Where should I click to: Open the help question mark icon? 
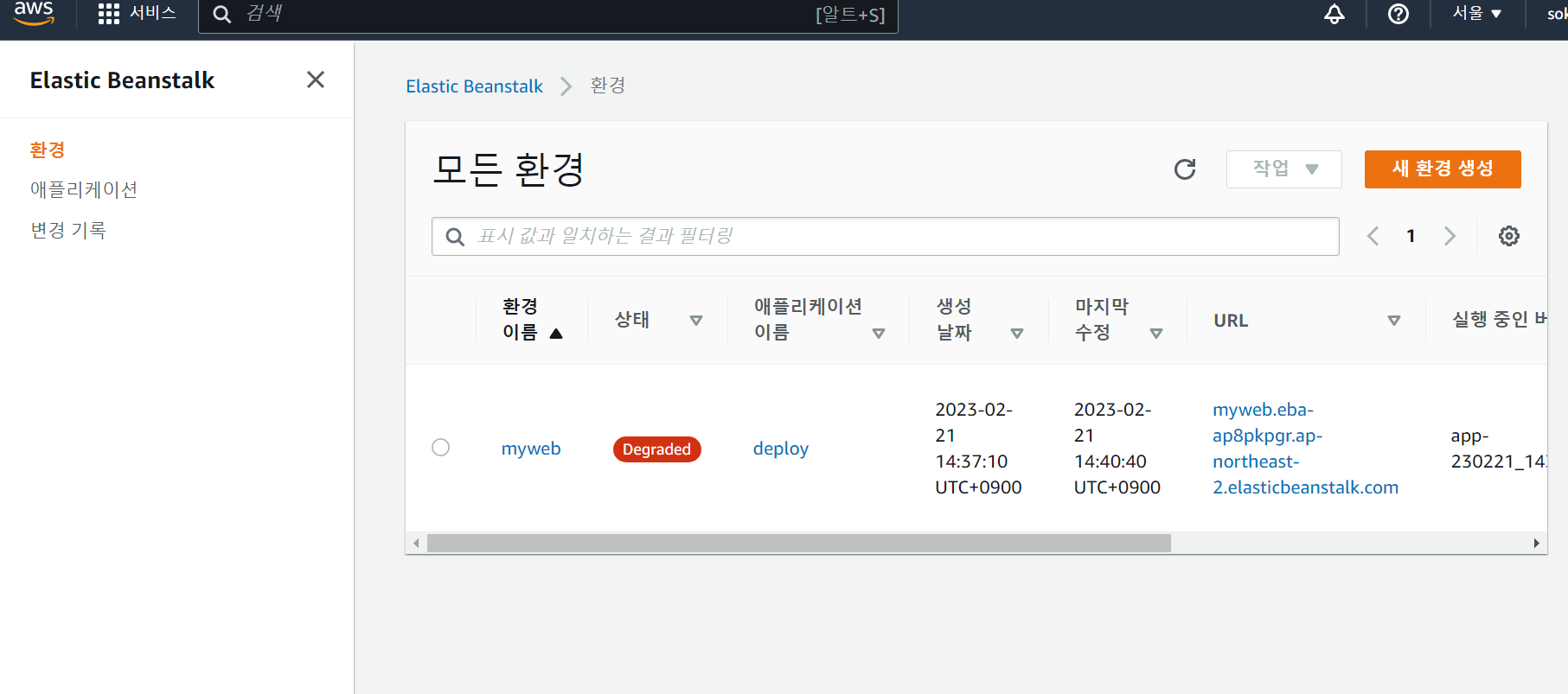click(1398, 14)
